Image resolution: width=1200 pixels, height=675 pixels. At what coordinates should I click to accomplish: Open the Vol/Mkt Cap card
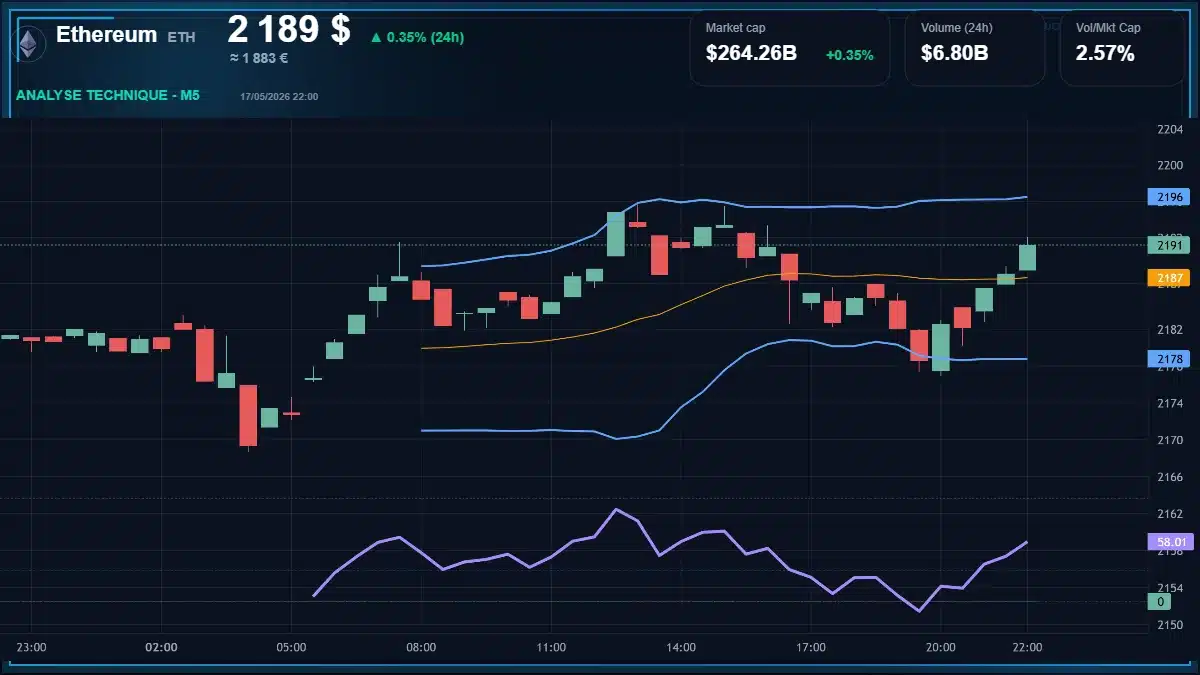(1123, 48)
